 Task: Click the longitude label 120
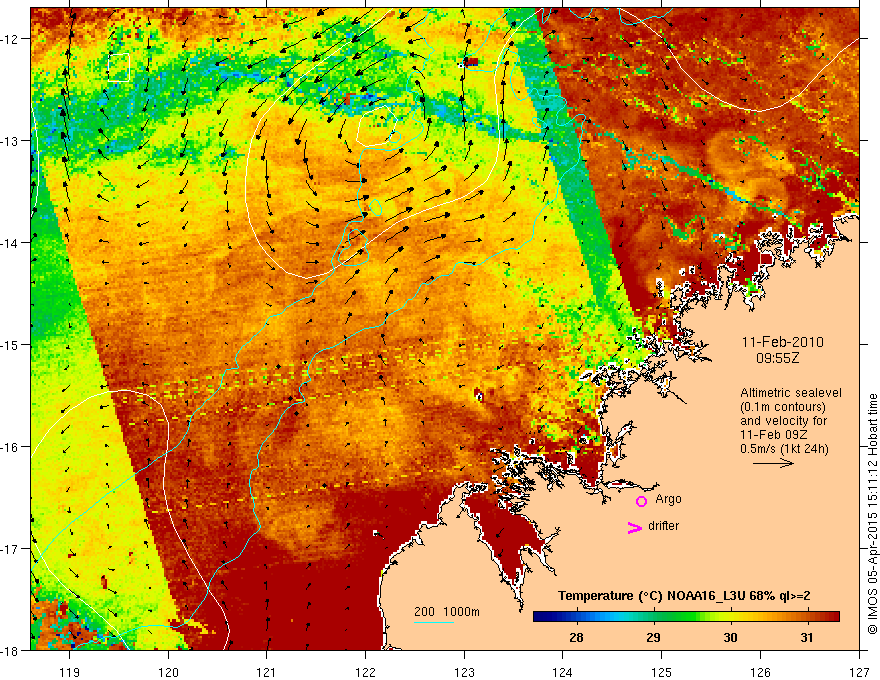coord(168,672)
